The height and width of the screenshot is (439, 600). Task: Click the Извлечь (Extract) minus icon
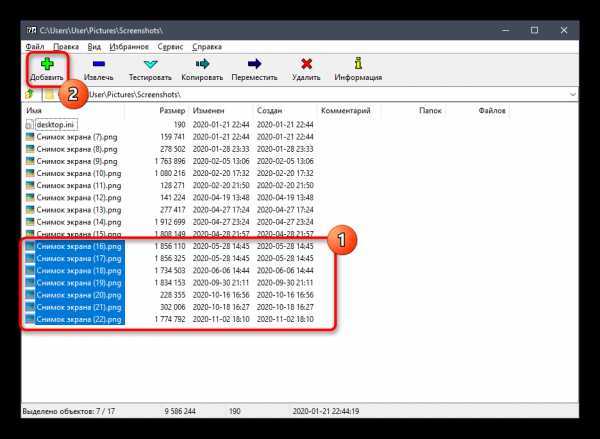tap(99, 64)
